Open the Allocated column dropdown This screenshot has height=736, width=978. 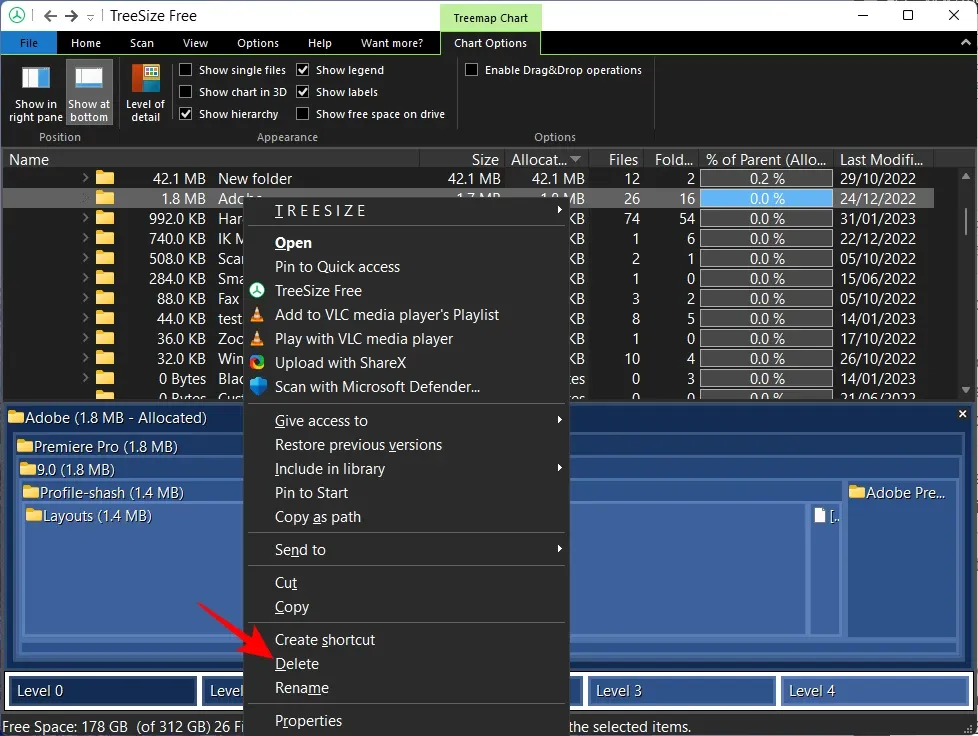tap(575, 158)
